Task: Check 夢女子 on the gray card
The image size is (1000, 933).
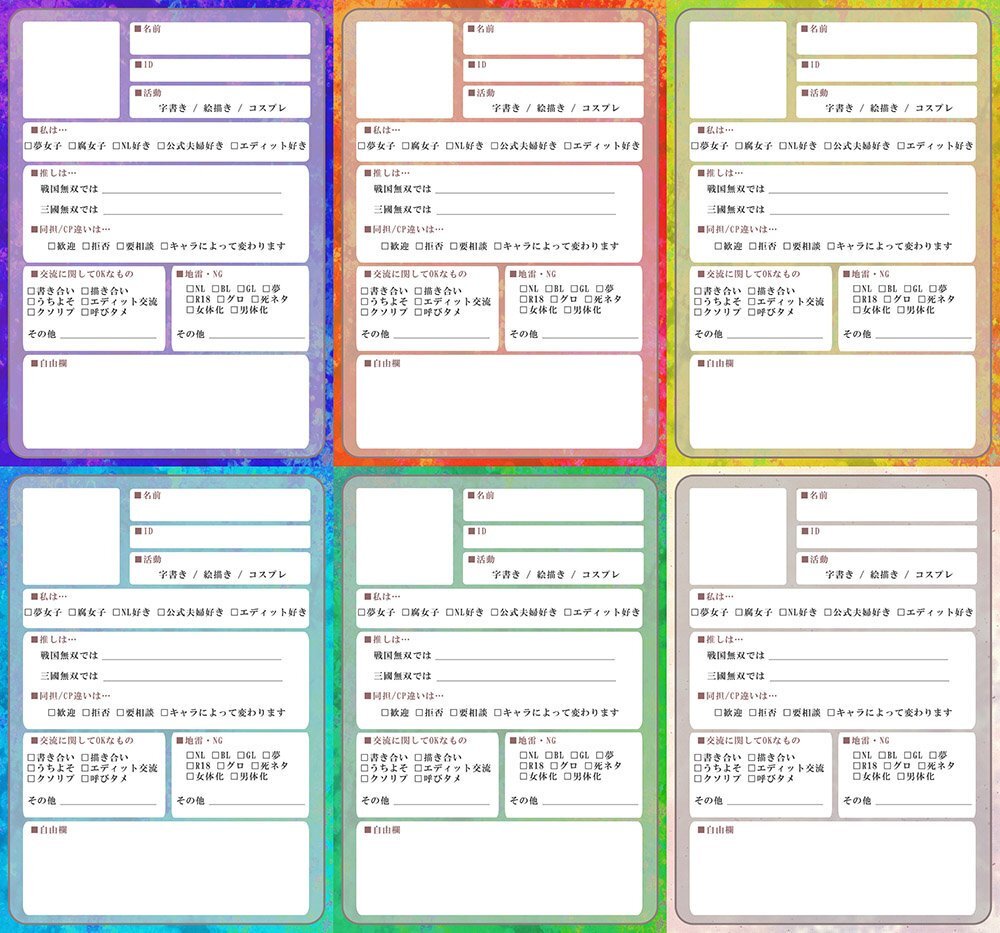Action: (695, 612)
